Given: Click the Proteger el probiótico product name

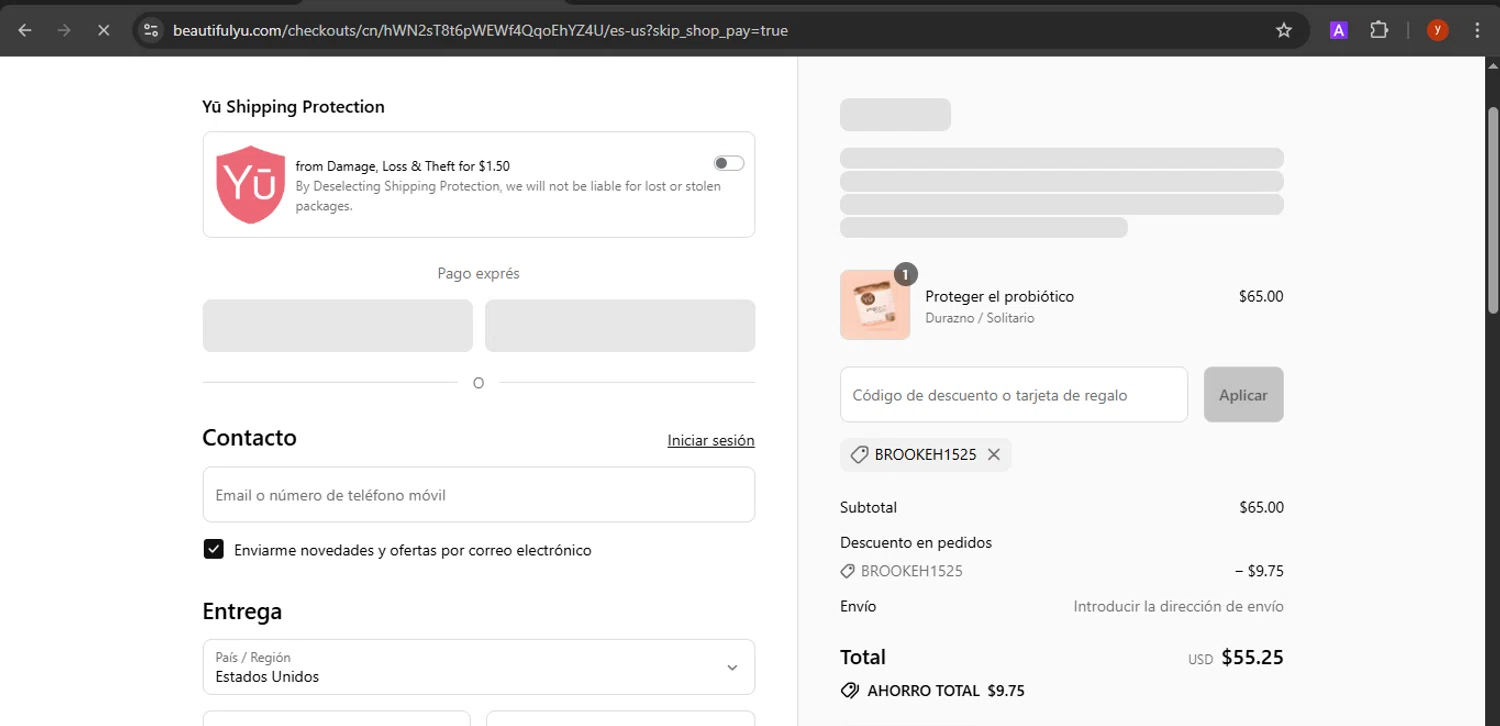Looking at the screenshot, I should (x=999, y=296).
